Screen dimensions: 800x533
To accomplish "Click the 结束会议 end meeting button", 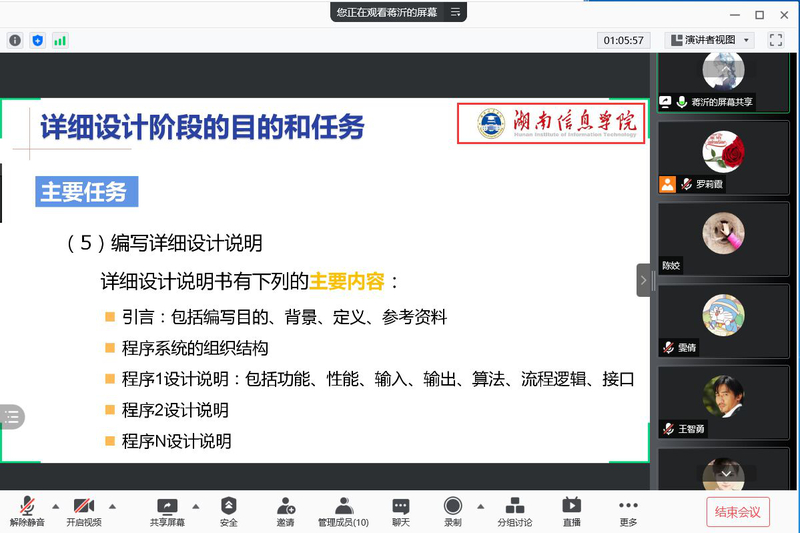I will (x=738, y=512).
